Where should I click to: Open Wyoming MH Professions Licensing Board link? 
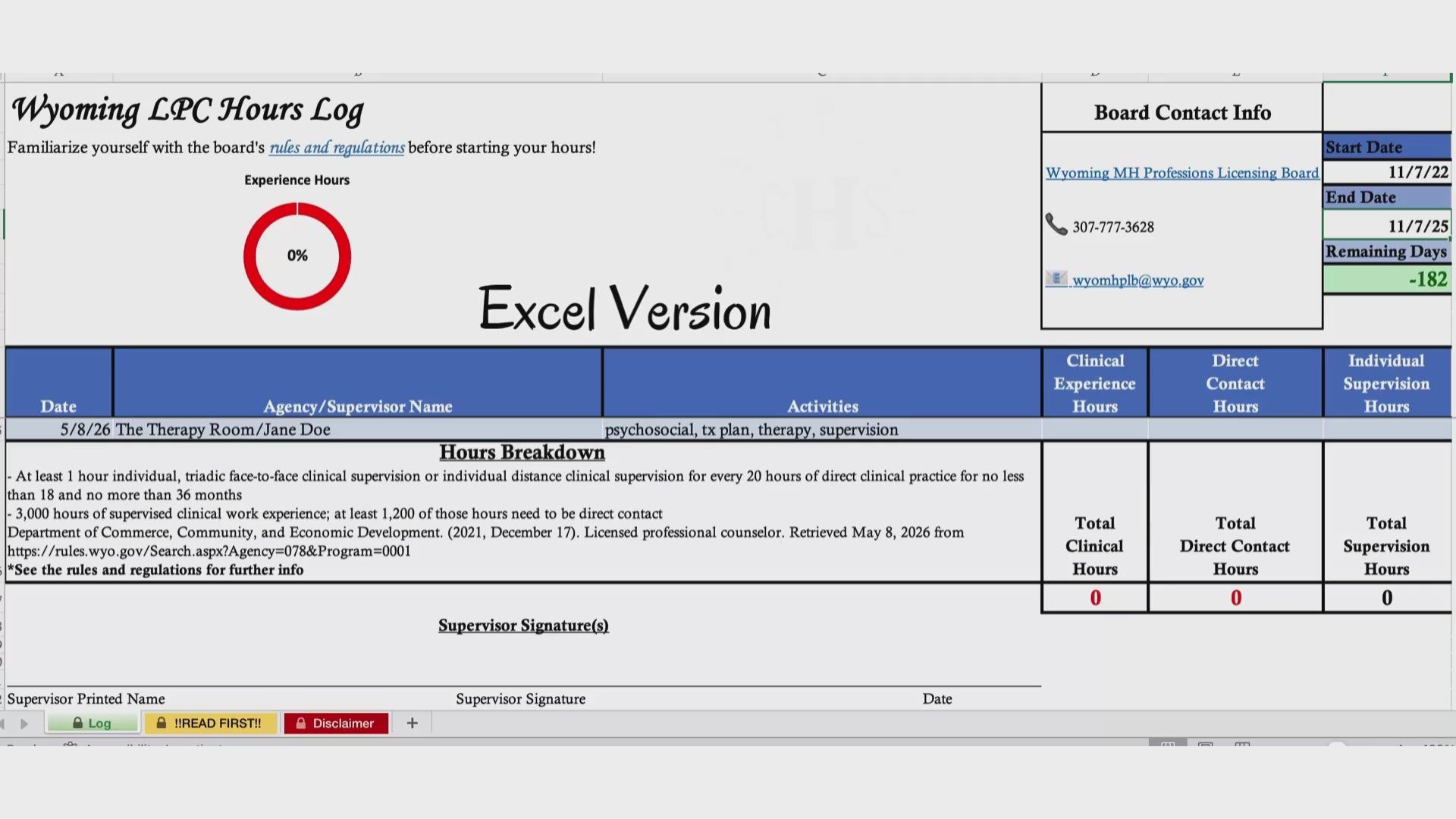(1182, 173)
